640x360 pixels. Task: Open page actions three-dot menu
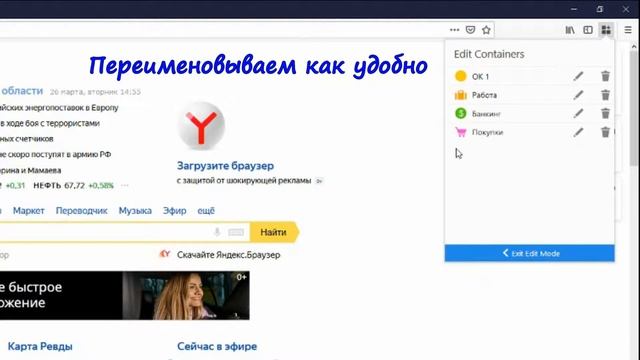(454, 30)
